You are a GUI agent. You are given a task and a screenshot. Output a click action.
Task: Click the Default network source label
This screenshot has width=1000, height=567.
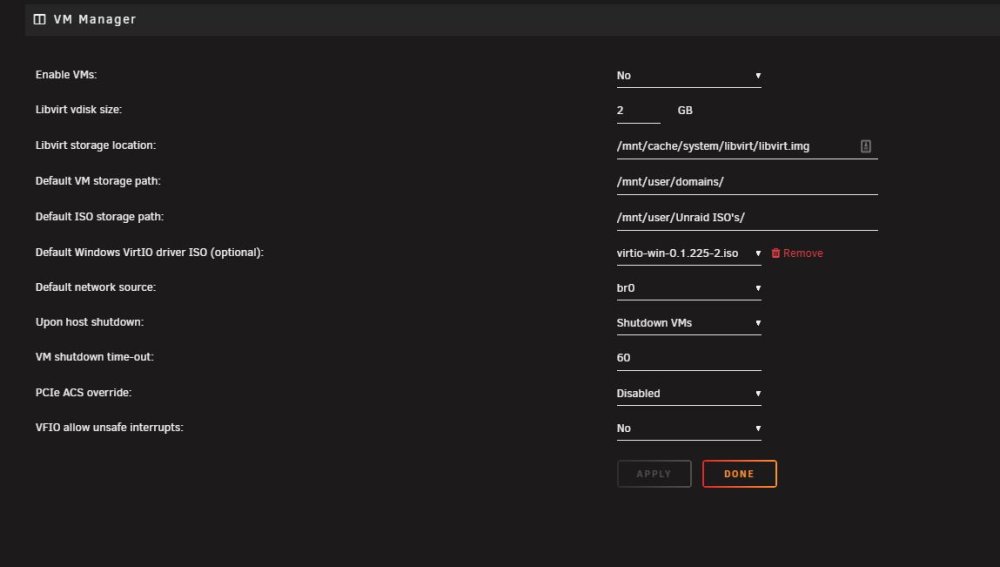pyautogui.click(x=96, y=288)
